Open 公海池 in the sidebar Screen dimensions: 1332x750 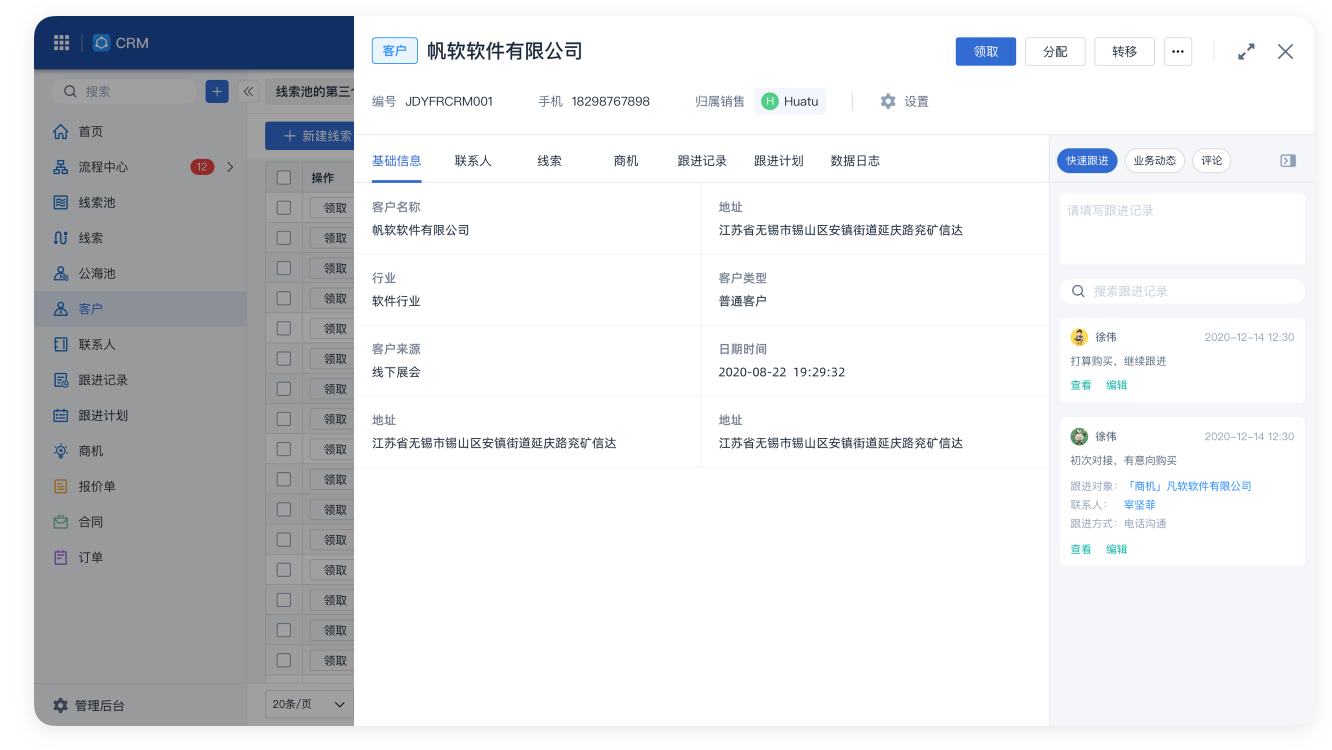click(140, 273)
